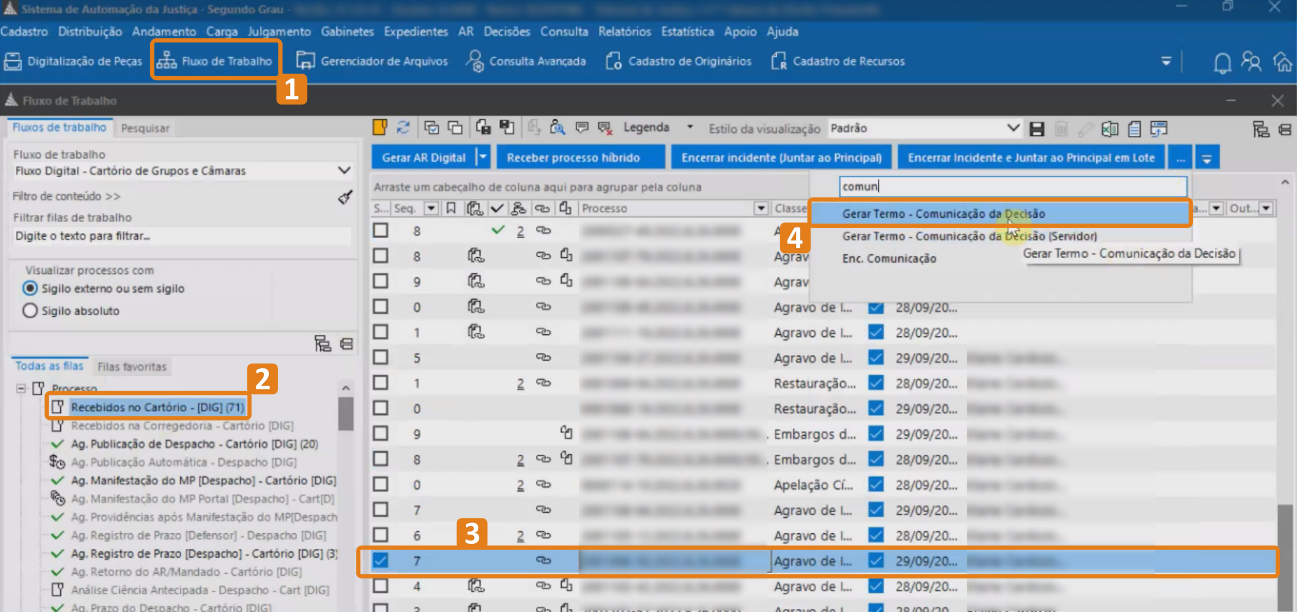Switch to Pesquisar tab
The width and height of the screenshot is (1297, 612).
coord(145,128)
